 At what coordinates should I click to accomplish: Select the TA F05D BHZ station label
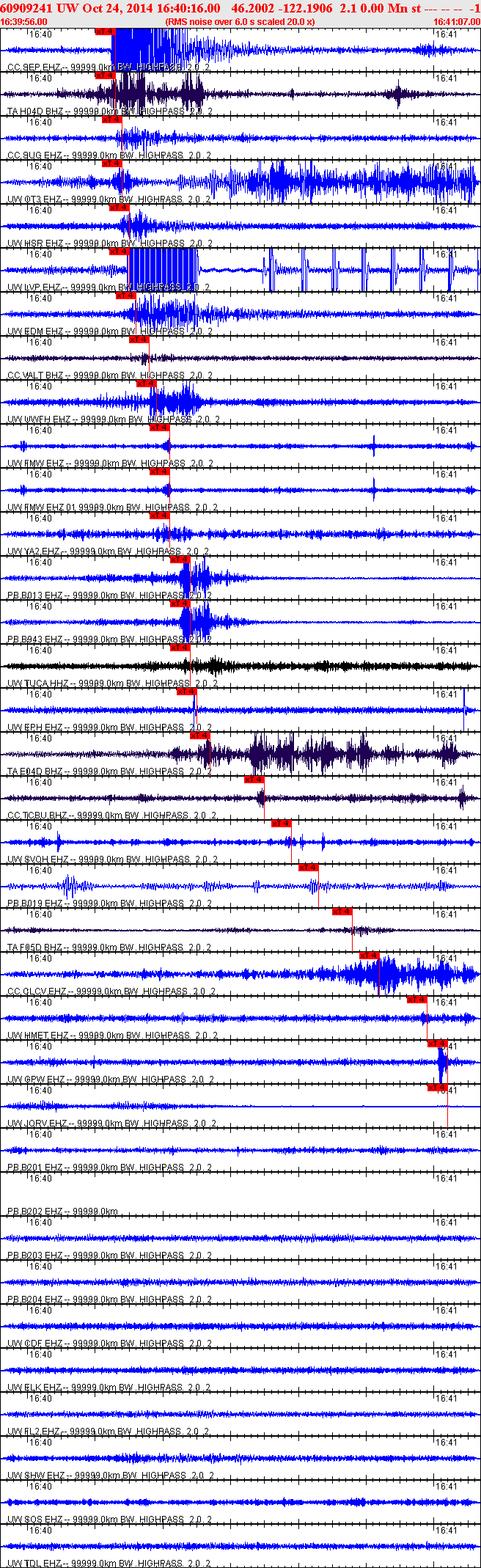[x=109, y=948]
